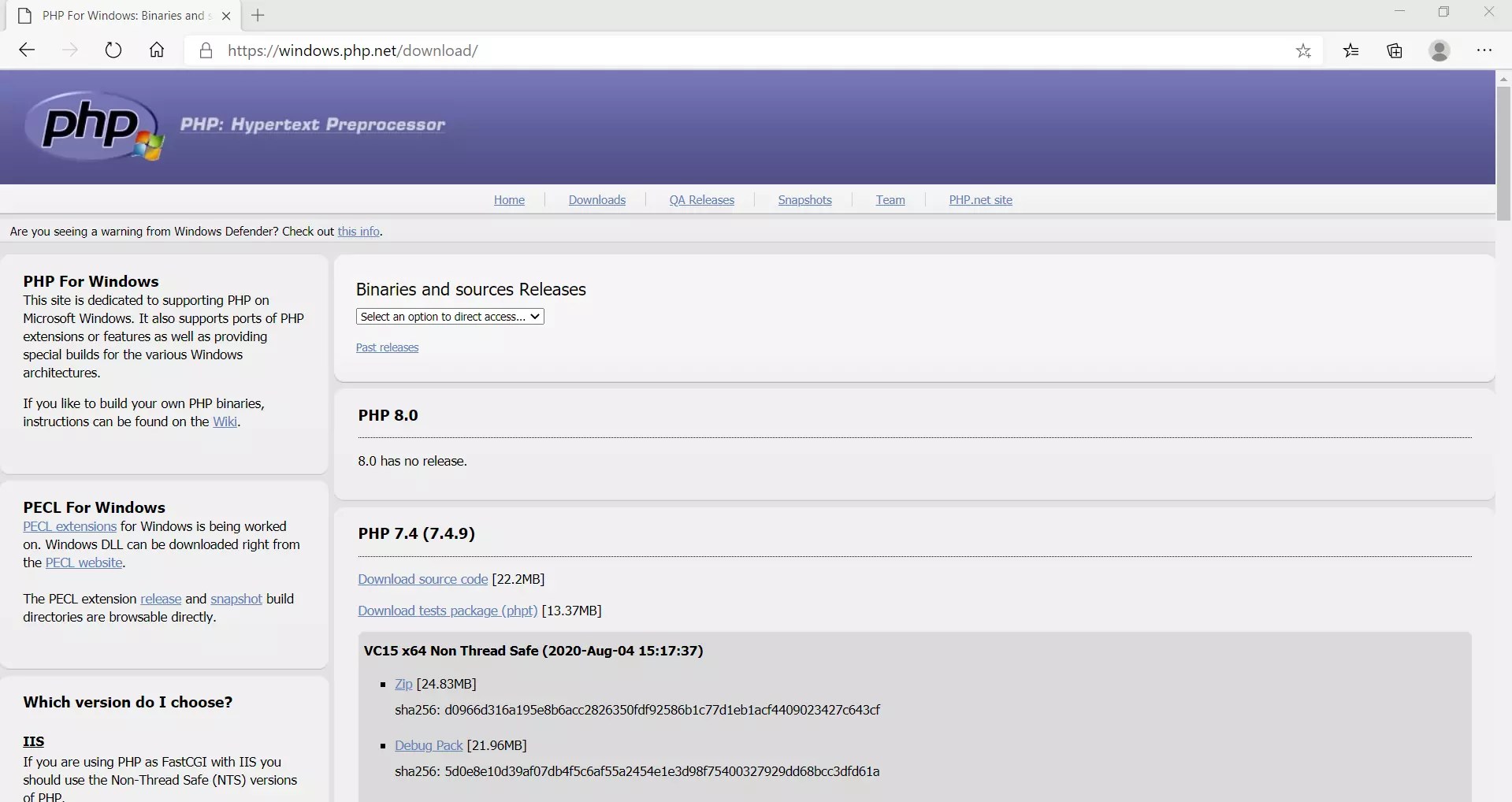Download PHP 7.4 source code
This screenshot has height=802, width=1512.
423,579
